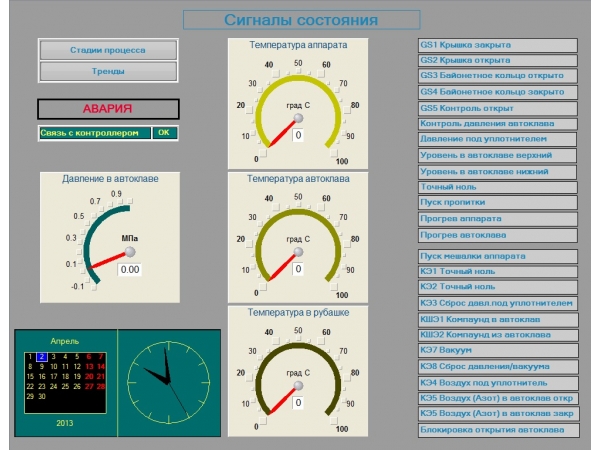Click the Связь с контроллером status field
Image resolution: width=600 pixels, height=450 pixels.
(x=95, y=133)
